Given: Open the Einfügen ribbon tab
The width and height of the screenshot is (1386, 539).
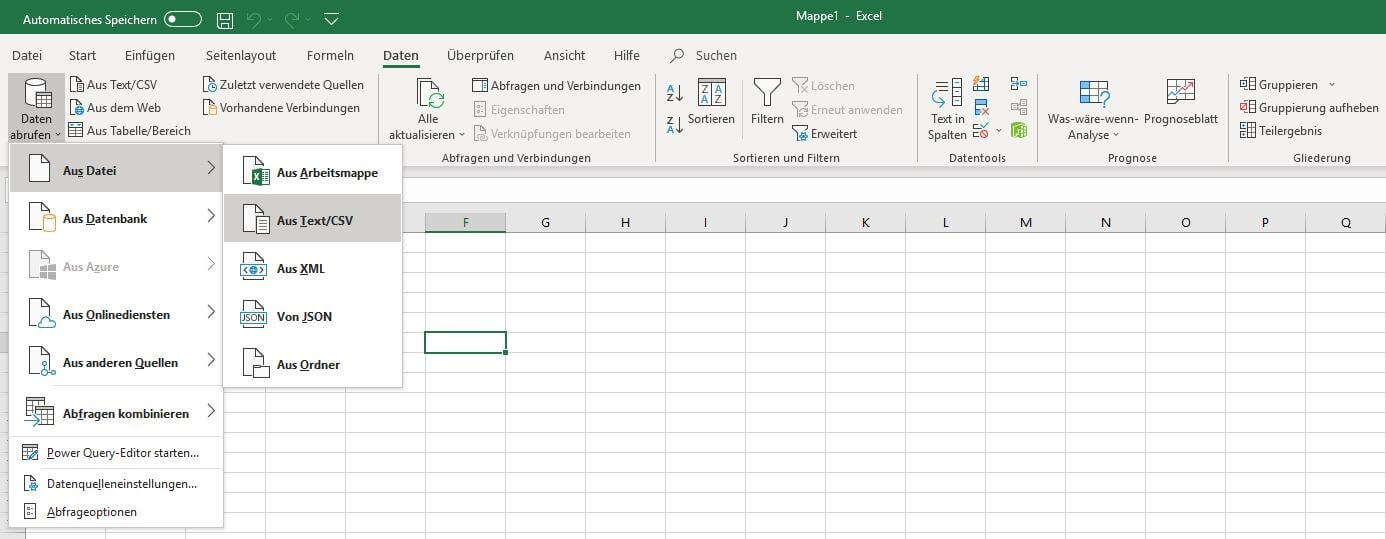Looking at the screenshot, I should click(150, 55).
